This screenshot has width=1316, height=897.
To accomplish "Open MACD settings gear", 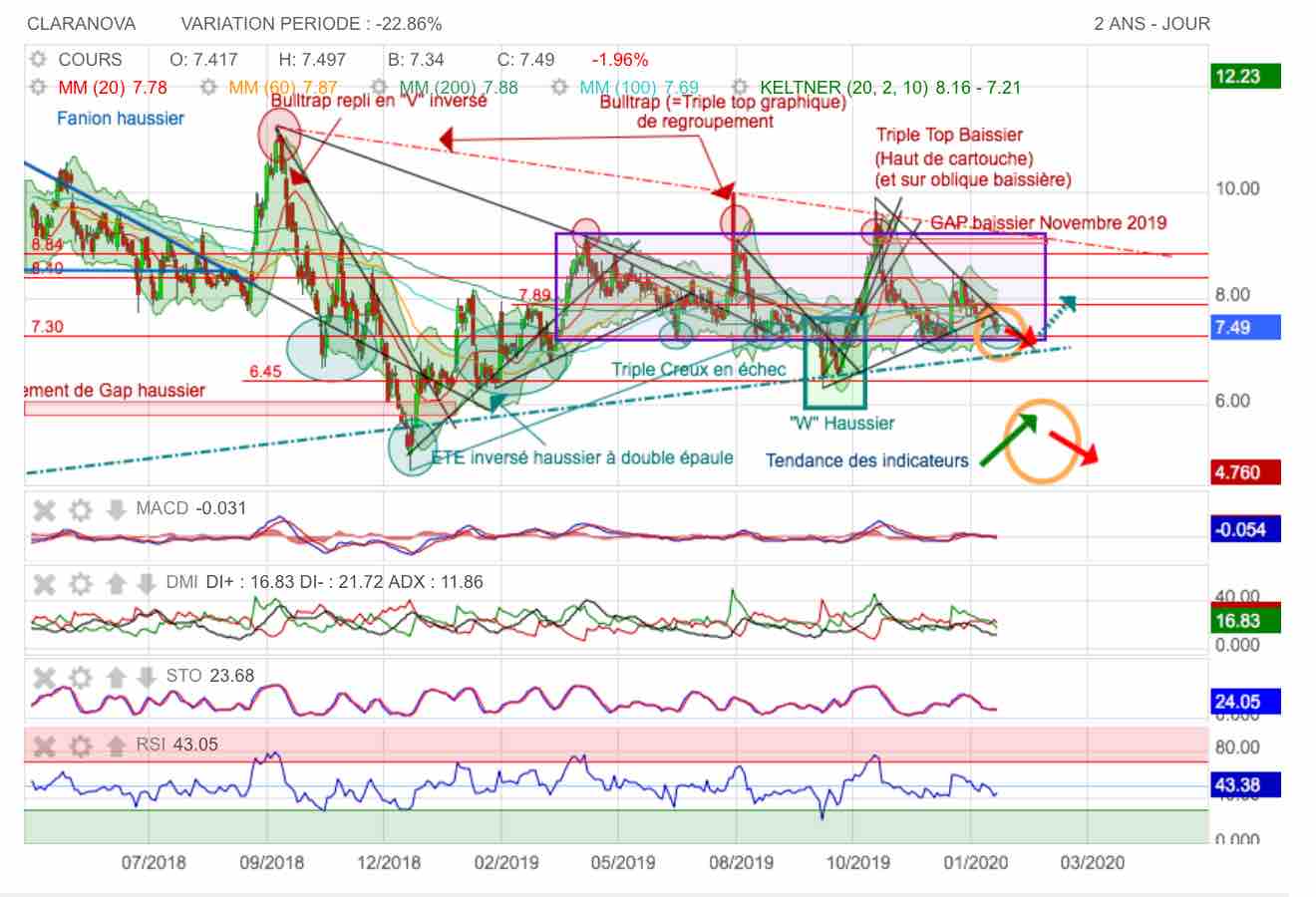I will pyautogui.click(x=81, y=510).
